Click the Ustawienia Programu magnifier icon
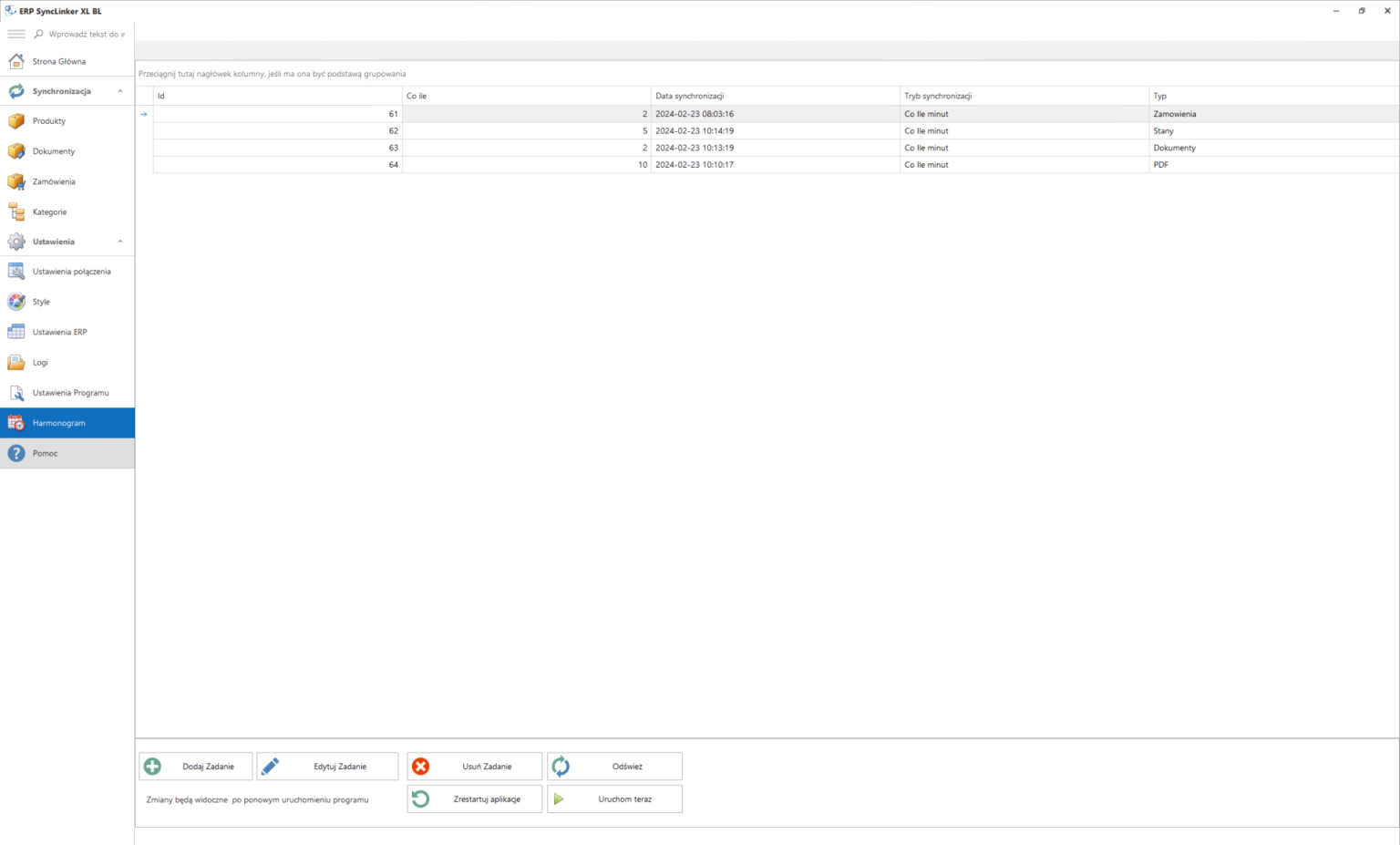This screenshot has width=1400, height=845. [x=15, y=392]
